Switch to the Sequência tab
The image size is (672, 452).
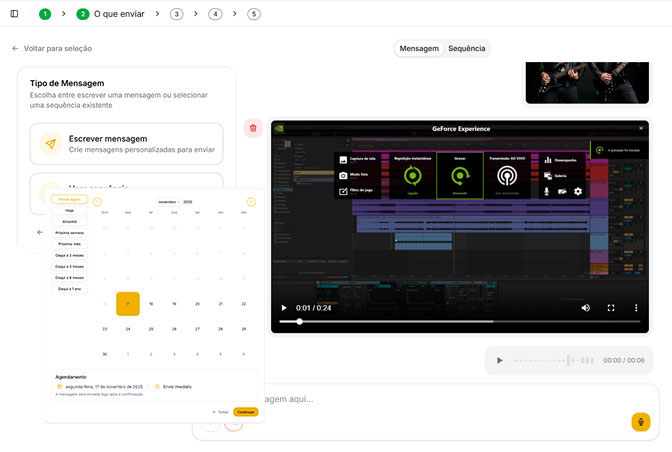(x=467, y=48)
